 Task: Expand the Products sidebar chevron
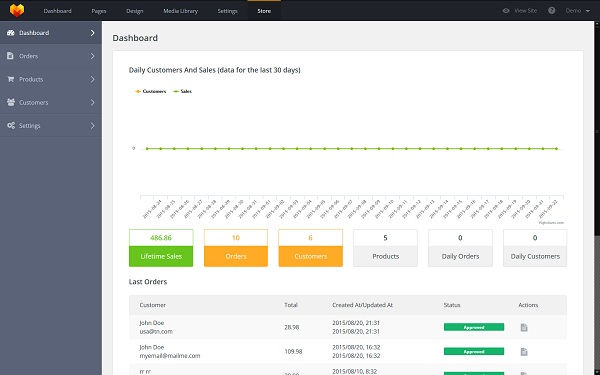tap(93, 79)
